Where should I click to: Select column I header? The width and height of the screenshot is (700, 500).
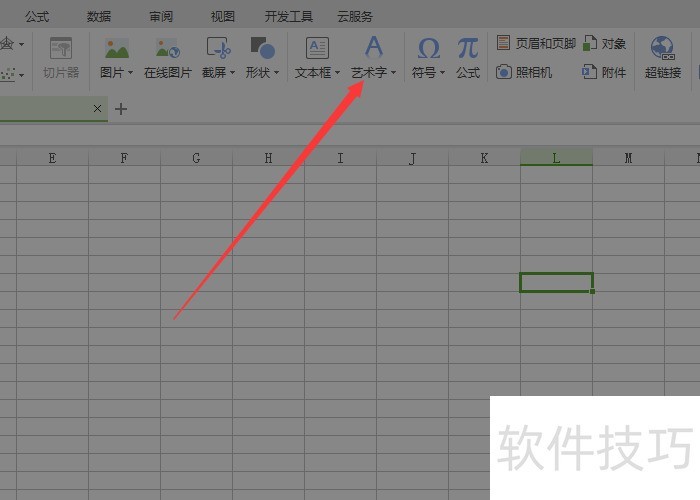tap(340, 158)
